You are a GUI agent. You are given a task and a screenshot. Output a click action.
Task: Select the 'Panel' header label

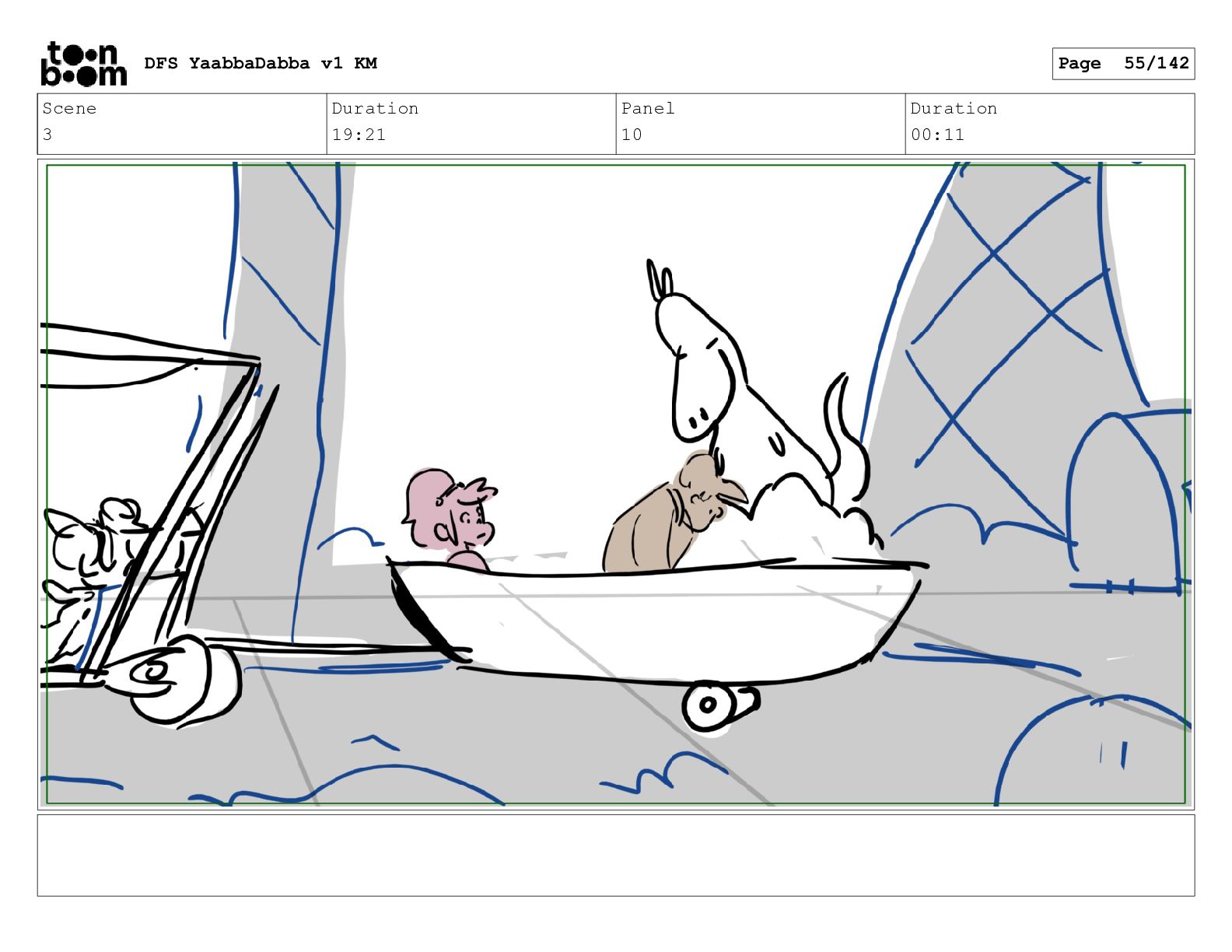point(648,108)
